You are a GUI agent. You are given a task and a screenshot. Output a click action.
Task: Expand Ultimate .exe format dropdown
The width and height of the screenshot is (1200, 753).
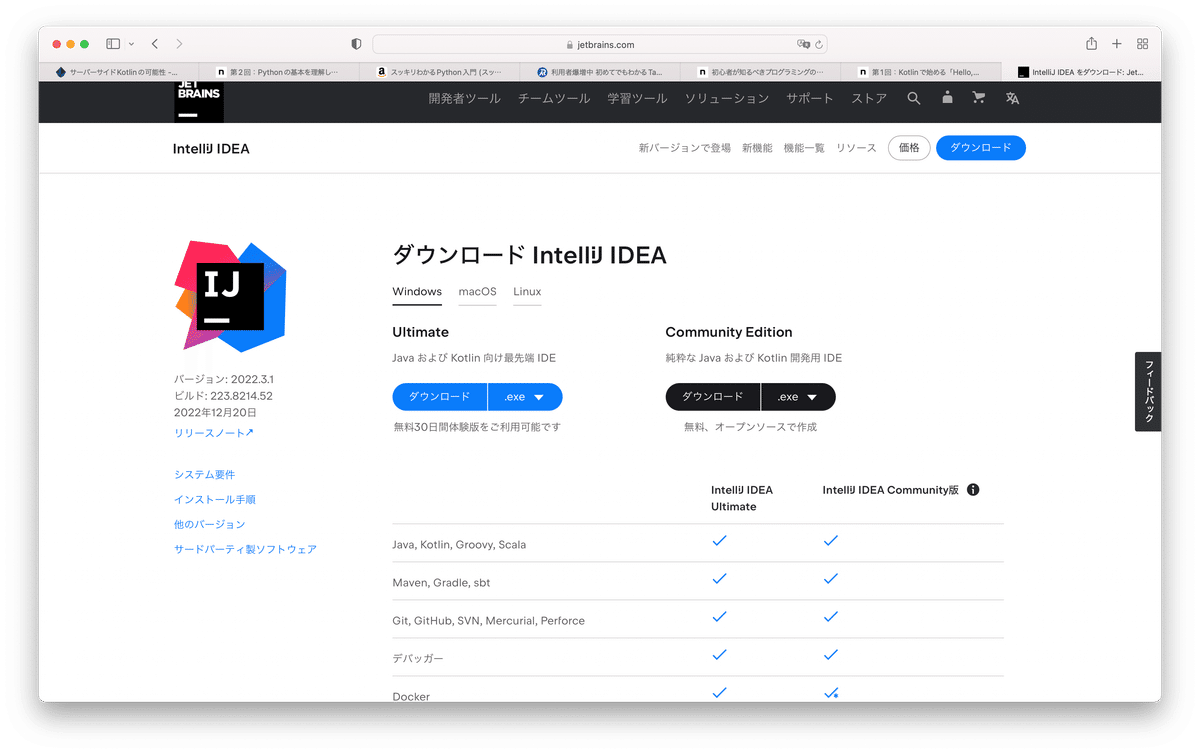(525, 397)
